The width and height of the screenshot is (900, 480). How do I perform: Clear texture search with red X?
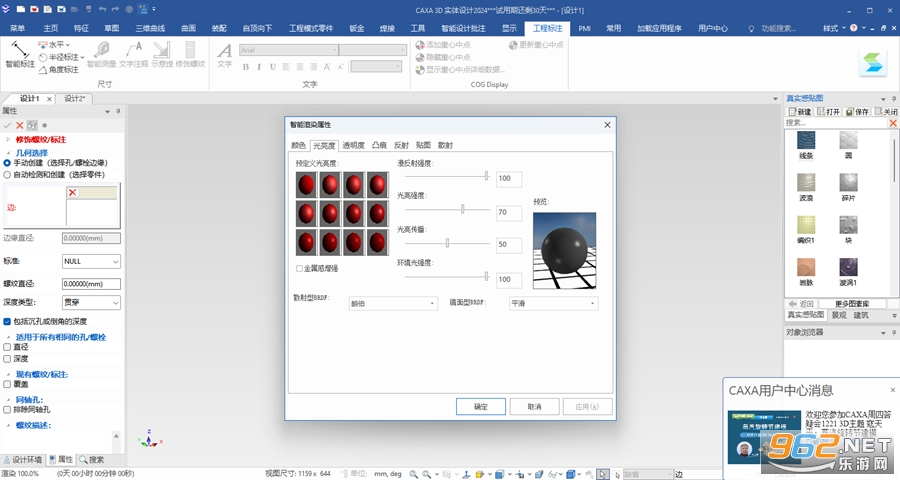click(x=893, y=123)
